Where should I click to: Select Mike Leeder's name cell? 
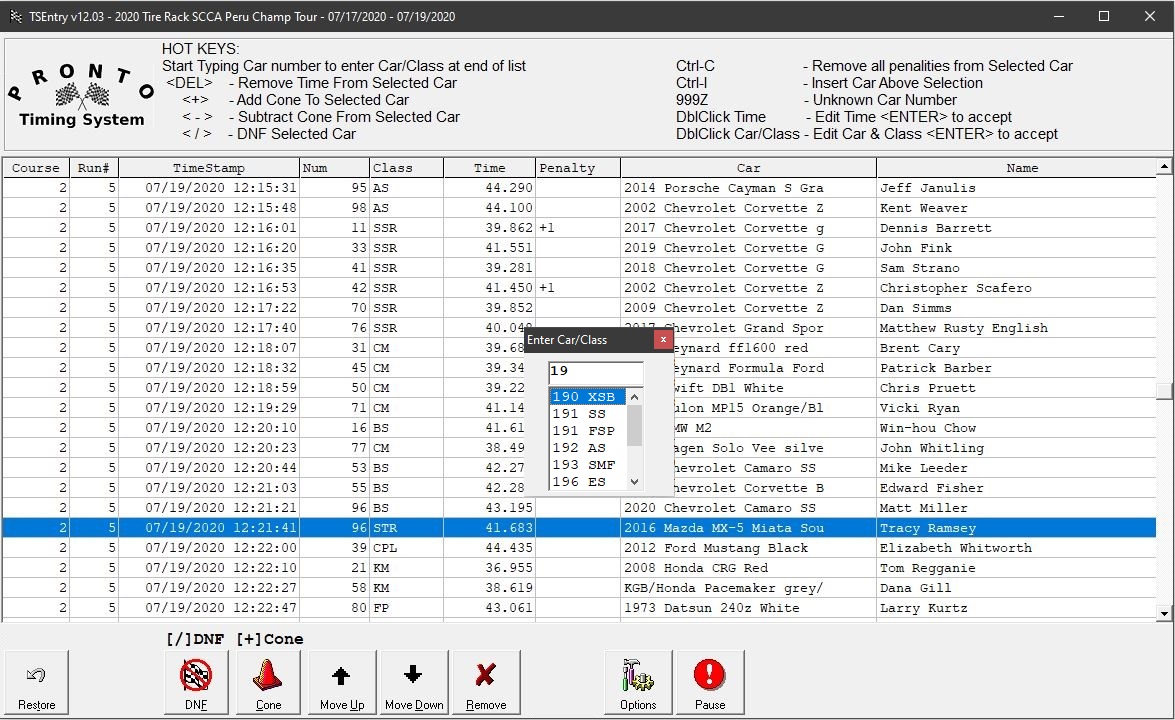(1015, 468)
